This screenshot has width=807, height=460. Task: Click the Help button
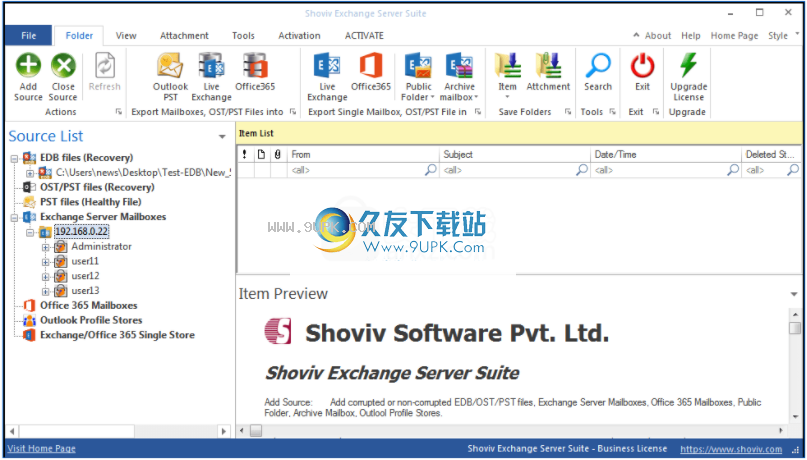(x=691, y=36)
